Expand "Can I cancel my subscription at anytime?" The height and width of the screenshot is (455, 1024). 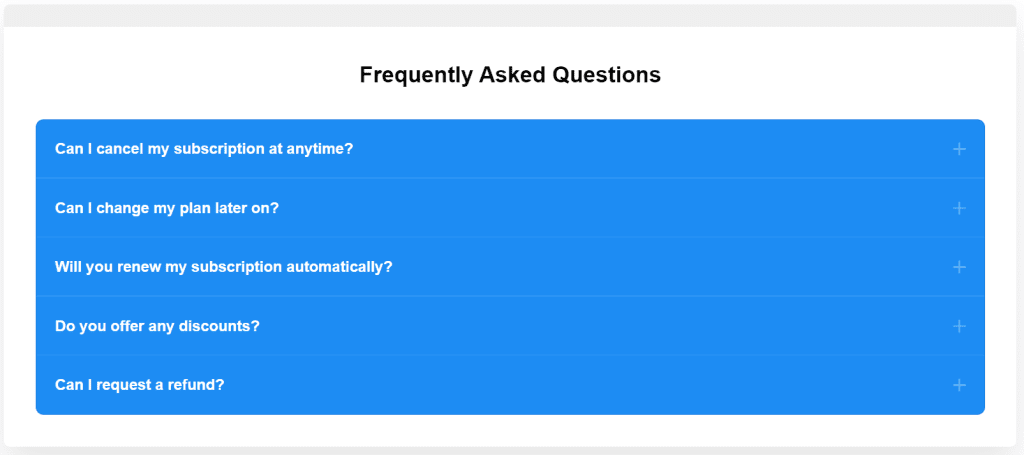(x=204, y=149)
